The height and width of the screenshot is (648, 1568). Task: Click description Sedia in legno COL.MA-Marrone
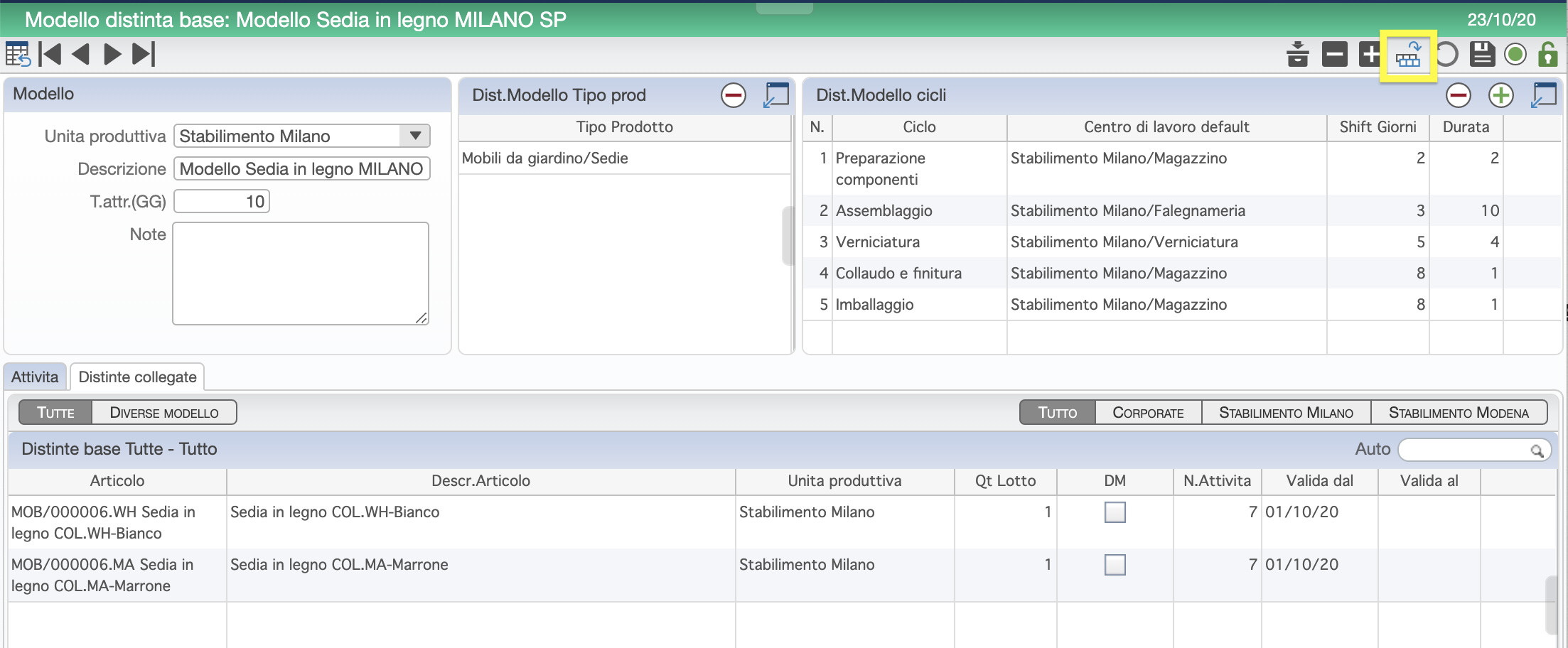click(339, 565)
